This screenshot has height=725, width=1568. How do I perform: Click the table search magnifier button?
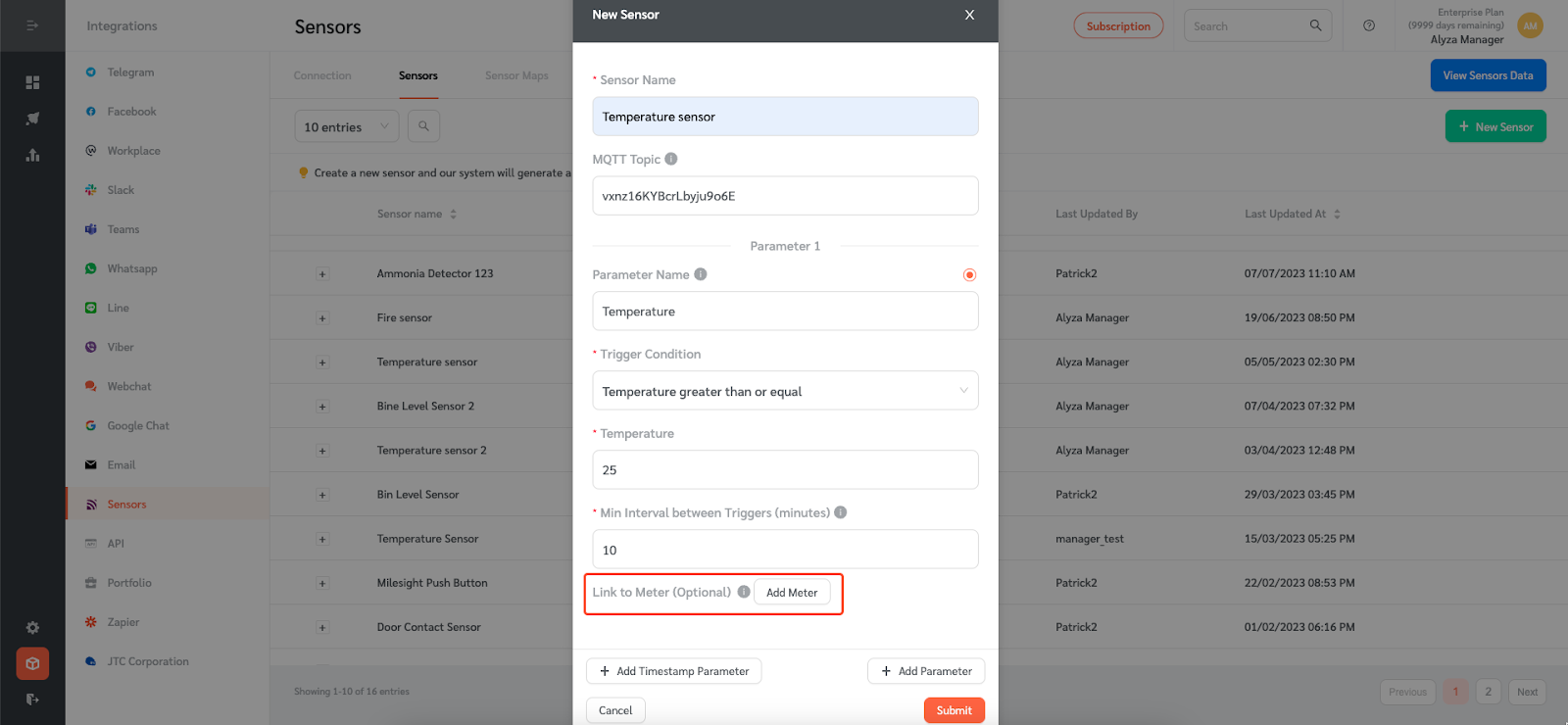coord(423,126)
